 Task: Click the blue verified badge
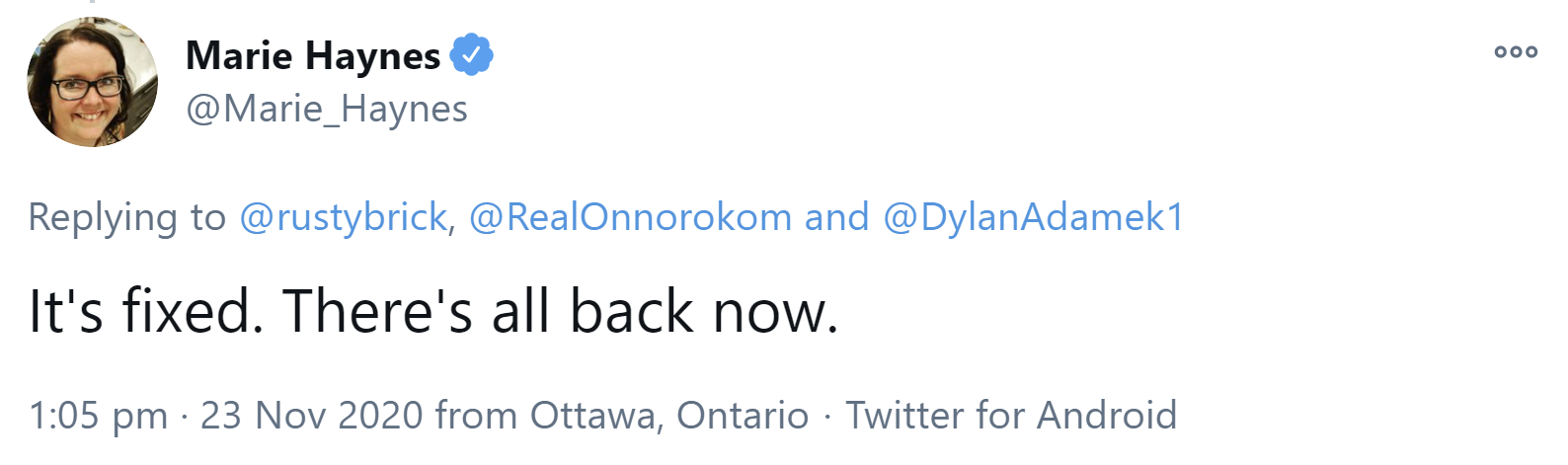tap(472, 55)
